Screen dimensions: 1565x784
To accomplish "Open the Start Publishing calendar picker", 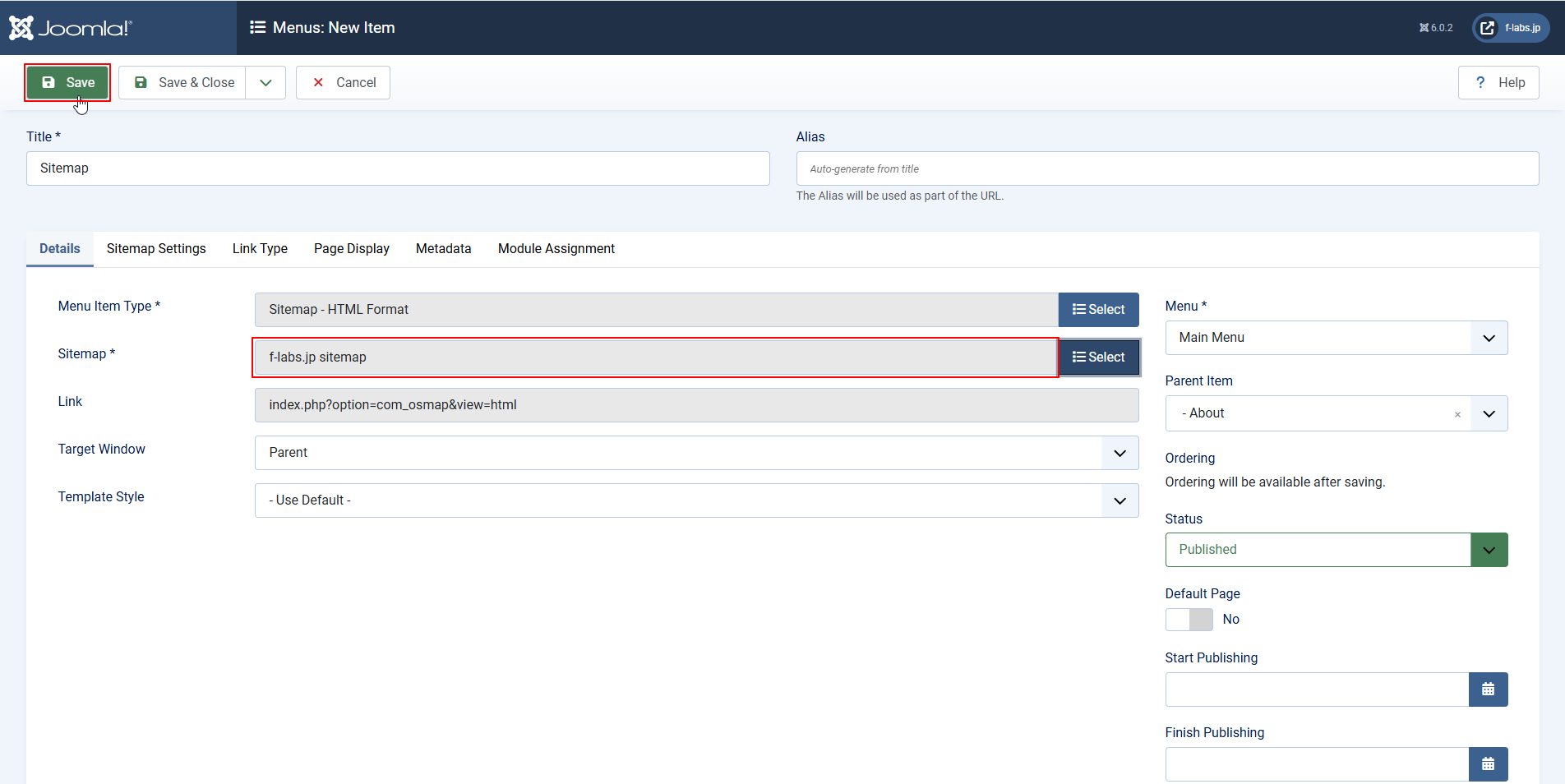I will pos(1488,689).
